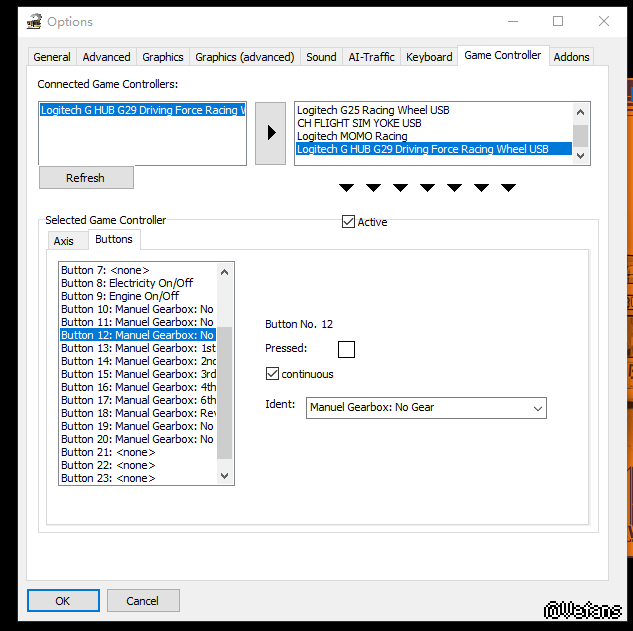Open the AI-Traffic tab

click(371, 57)
